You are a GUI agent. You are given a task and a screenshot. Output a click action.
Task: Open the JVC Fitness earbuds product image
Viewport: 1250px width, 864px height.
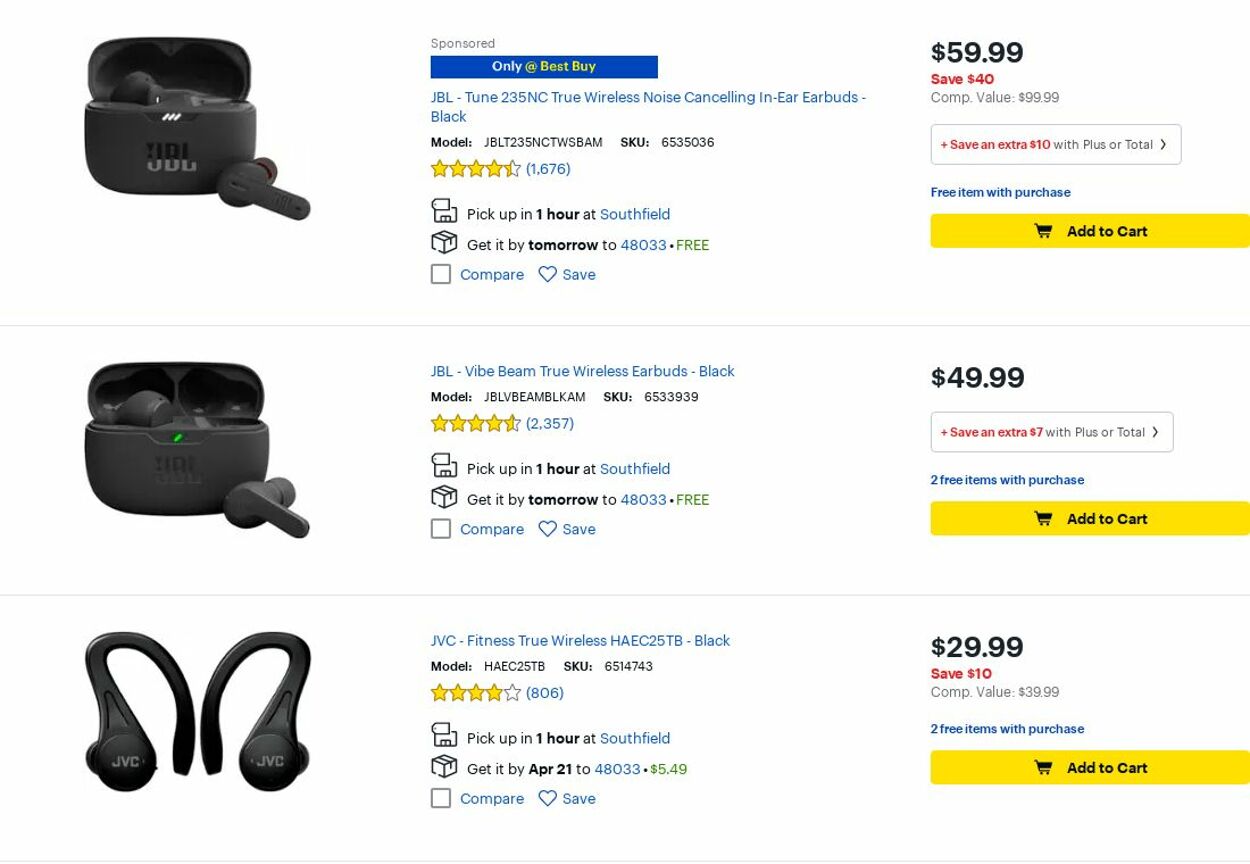point(198,711)
